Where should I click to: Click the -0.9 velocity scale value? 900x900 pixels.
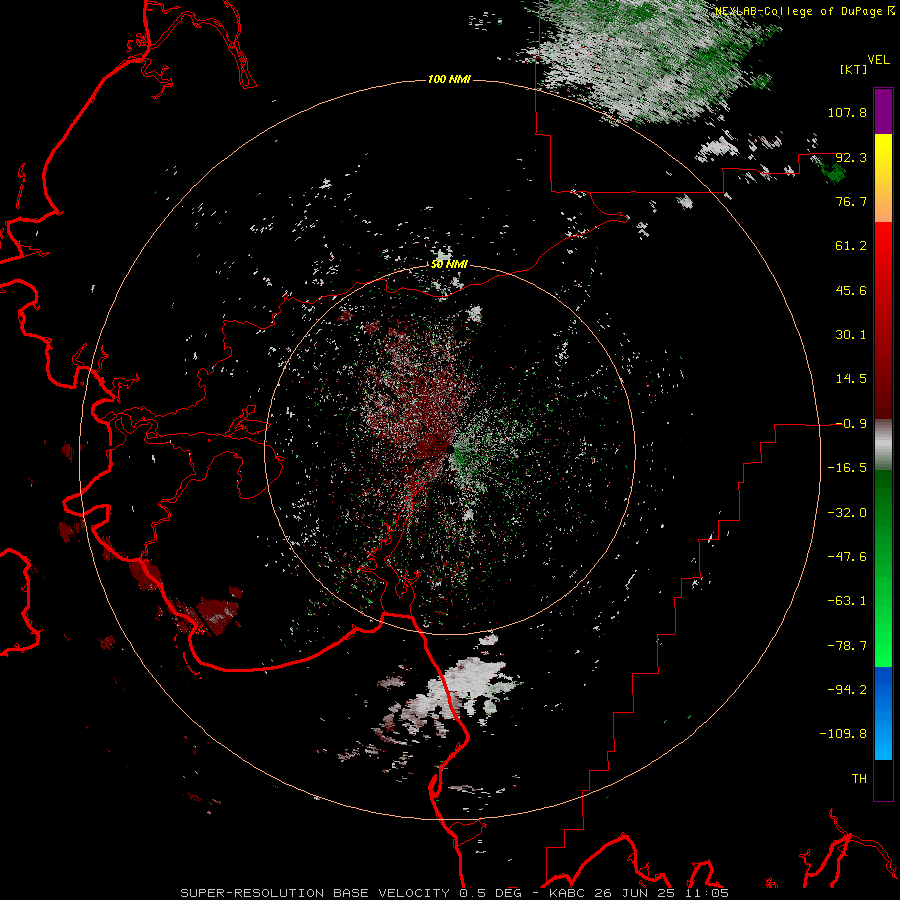pyautogui.click(x=851, y=424)
